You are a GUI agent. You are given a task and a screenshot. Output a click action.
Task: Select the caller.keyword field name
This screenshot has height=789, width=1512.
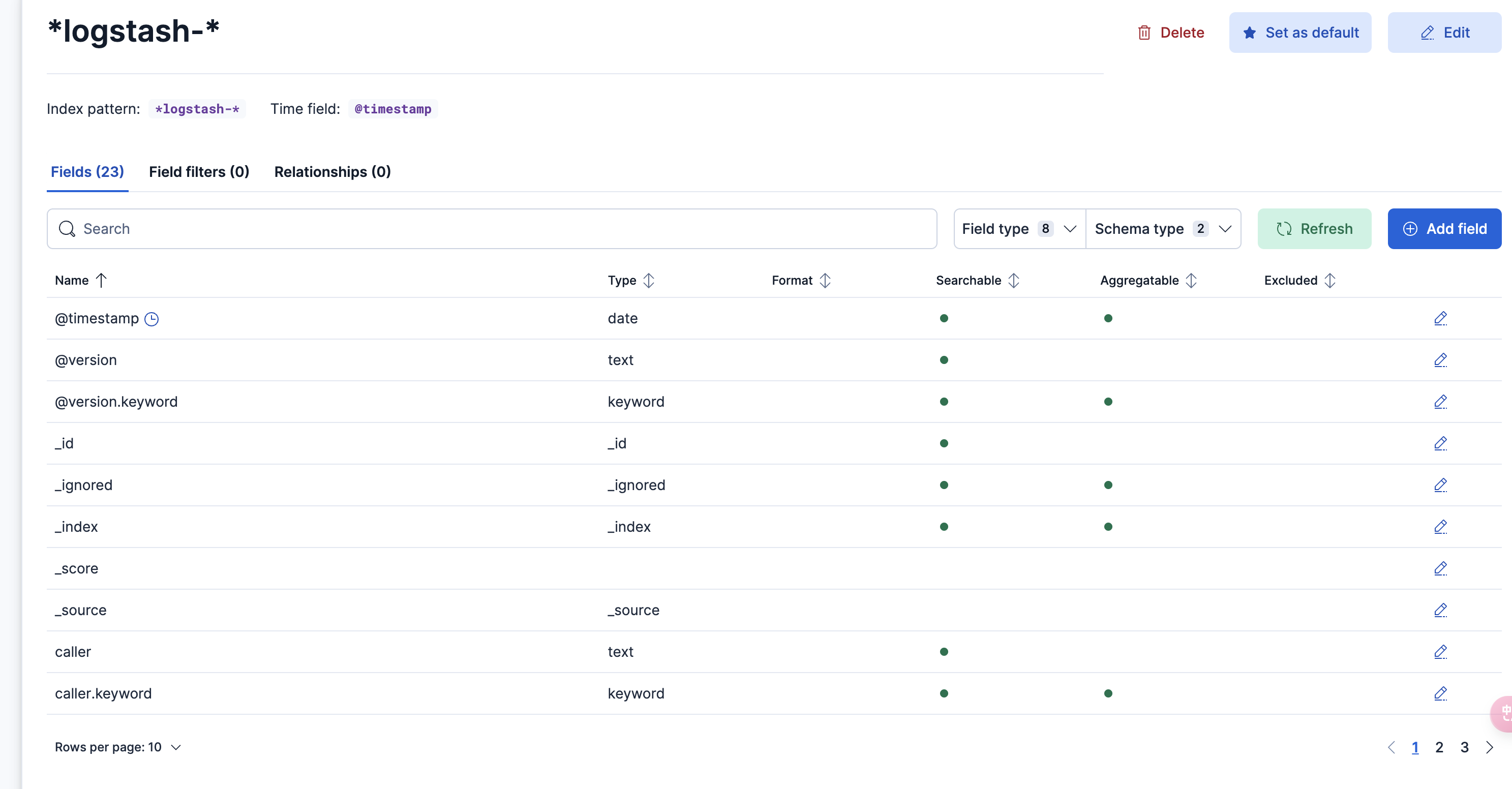103,693
